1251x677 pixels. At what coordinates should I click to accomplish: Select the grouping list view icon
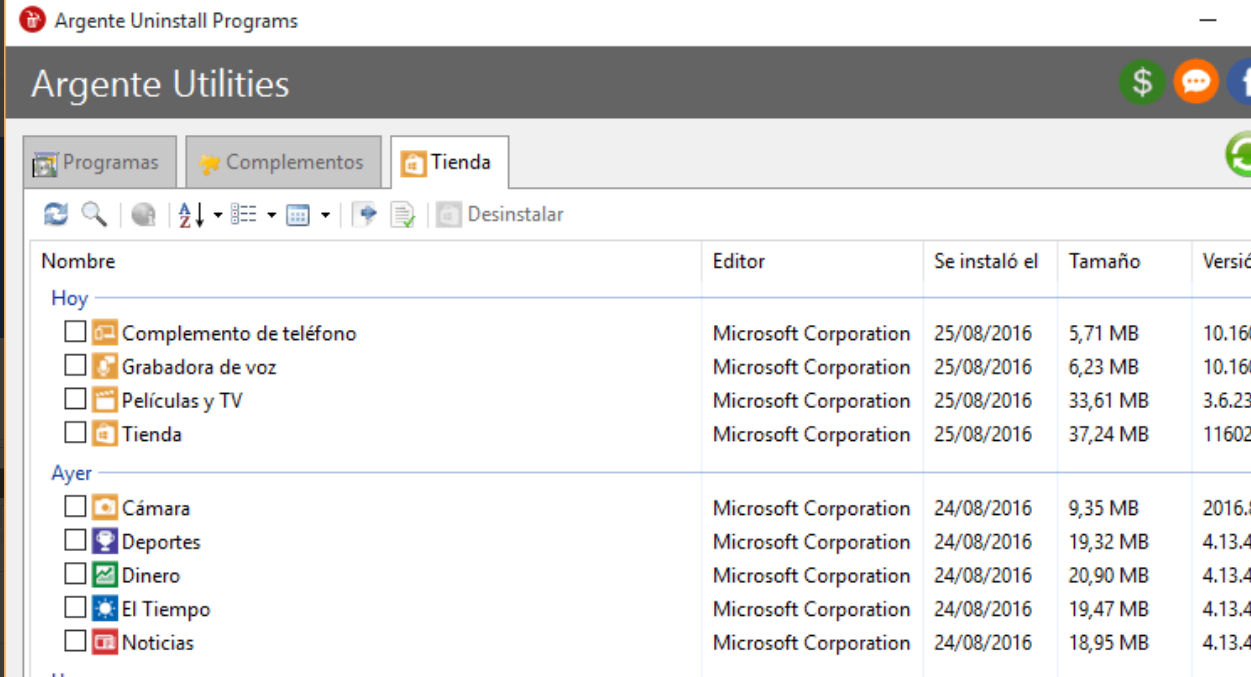pos(243,213)
